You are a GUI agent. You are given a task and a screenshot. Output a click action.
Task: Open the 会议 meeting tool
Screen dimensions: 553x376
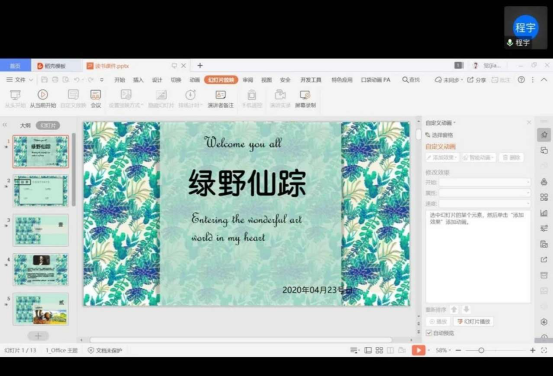click(x=96, y=98)
